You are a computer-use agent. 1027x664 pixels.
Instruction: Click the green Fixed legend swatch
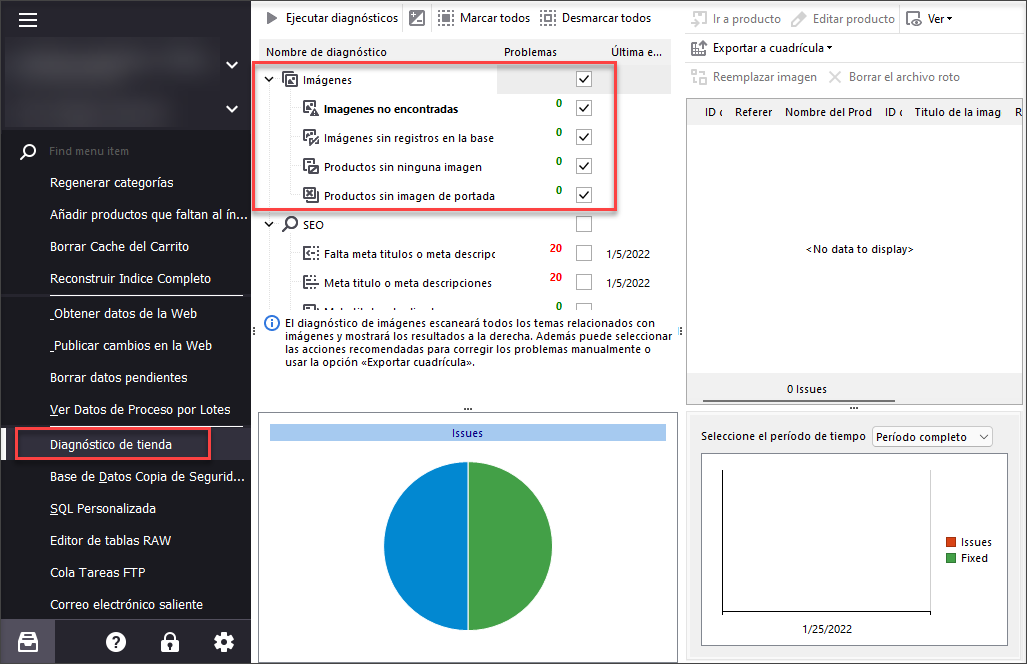(951, 559)
